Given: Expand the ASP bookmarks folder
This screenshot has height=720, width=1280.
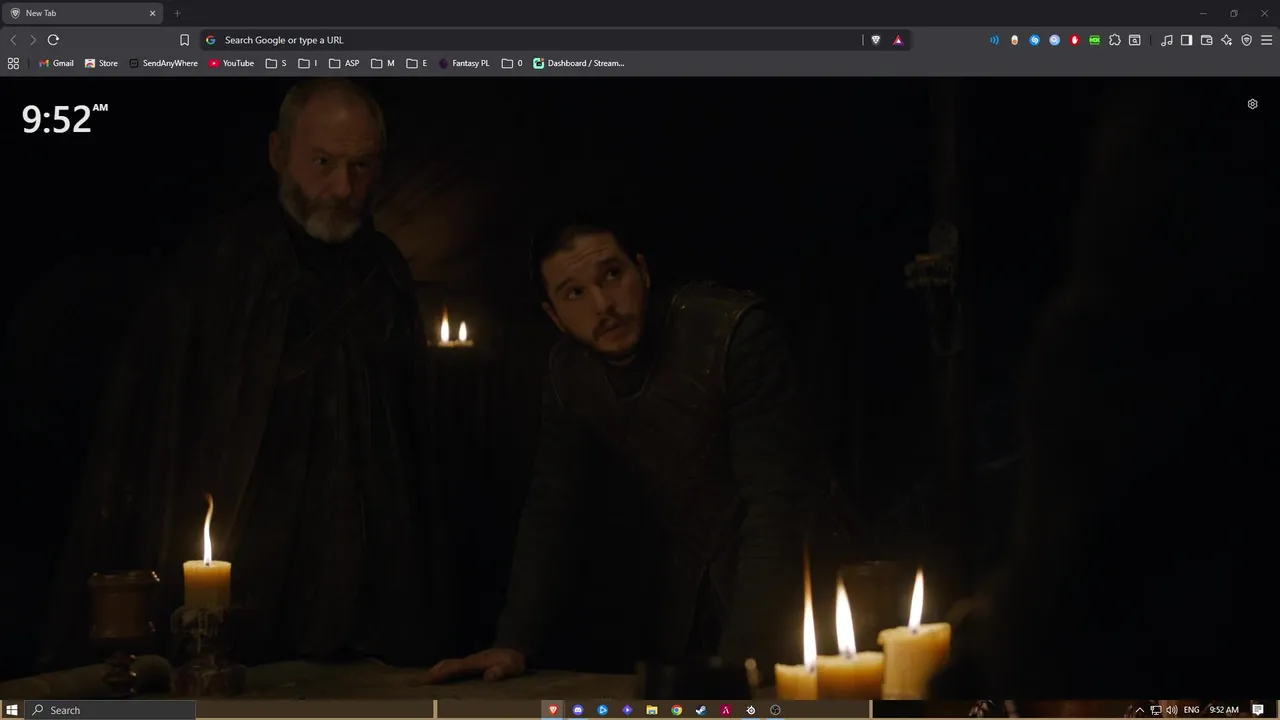Looking at the screenshot, I should tap(344, 63).
